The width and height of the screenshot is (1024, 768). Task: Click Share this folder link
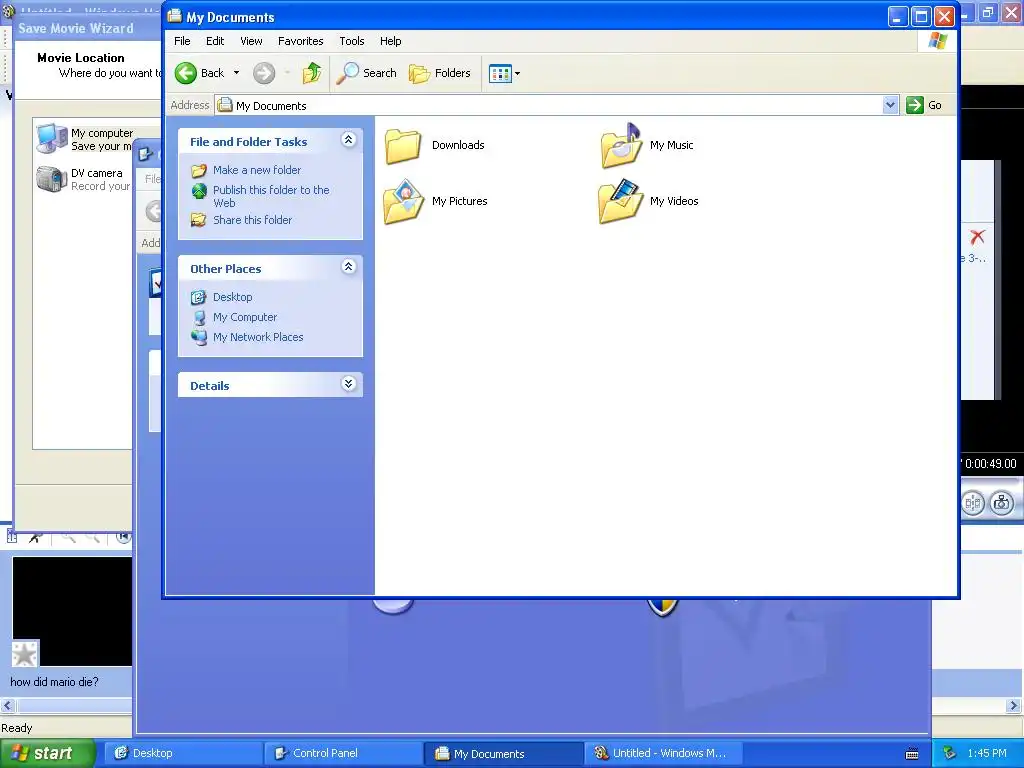pyautogui.click(x=252, y=220)
